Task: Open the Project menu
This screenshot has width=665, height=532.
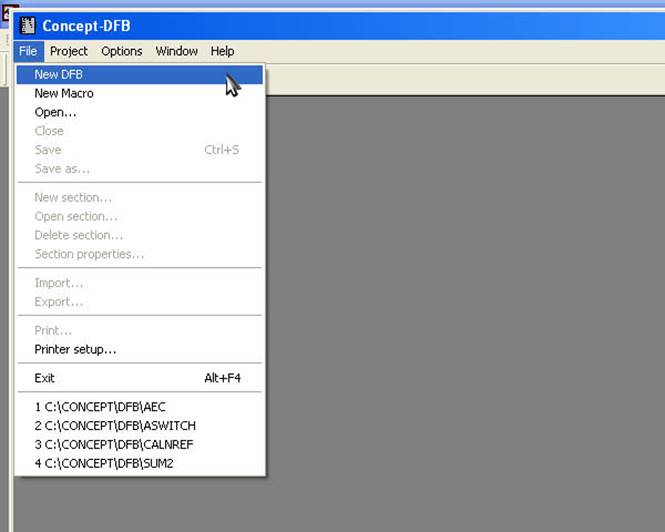Action: click(69, 51)
